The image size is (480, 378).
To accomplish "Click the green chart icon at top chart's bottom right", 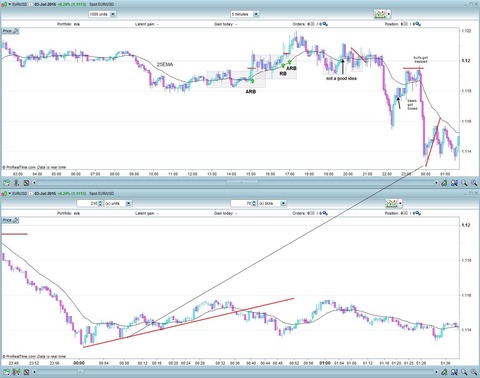I will click(x=444, y=183).
